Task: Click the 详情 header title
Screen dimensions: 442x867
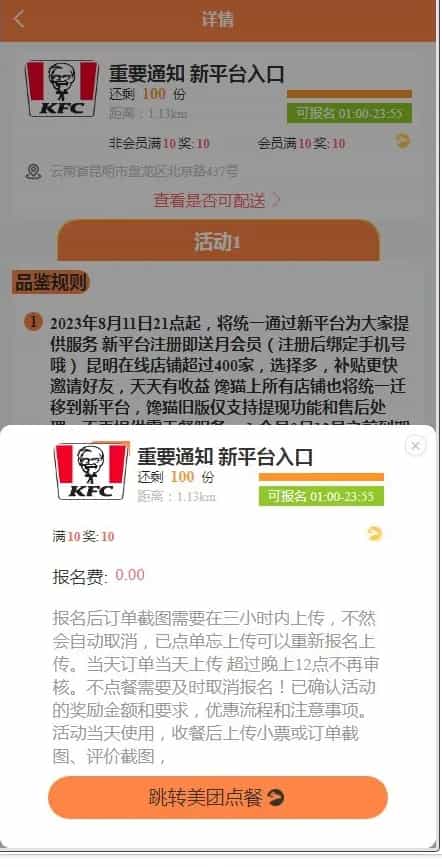Action: (217, 19)
